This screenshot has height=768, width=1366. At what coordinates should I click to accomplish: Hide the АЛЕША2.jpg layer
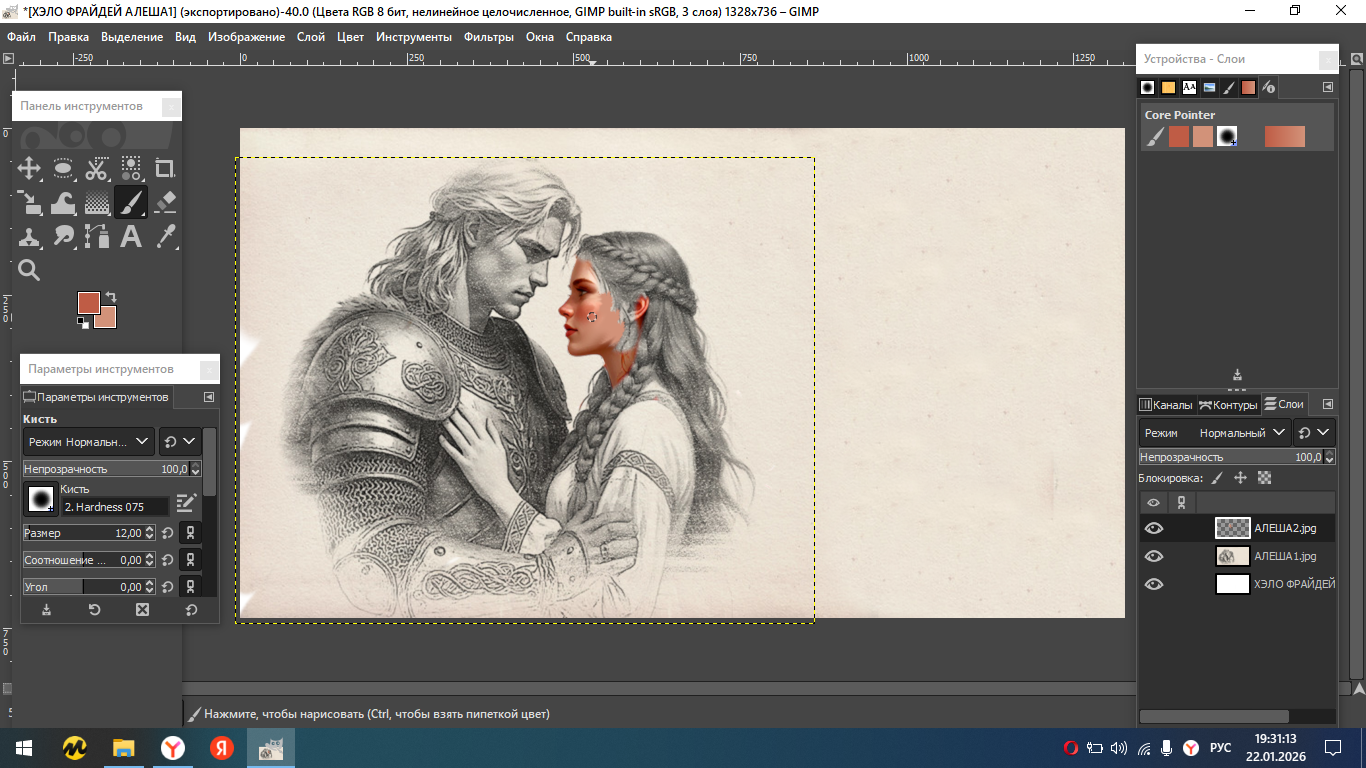pyautogui.click(x=1154, y=528)
